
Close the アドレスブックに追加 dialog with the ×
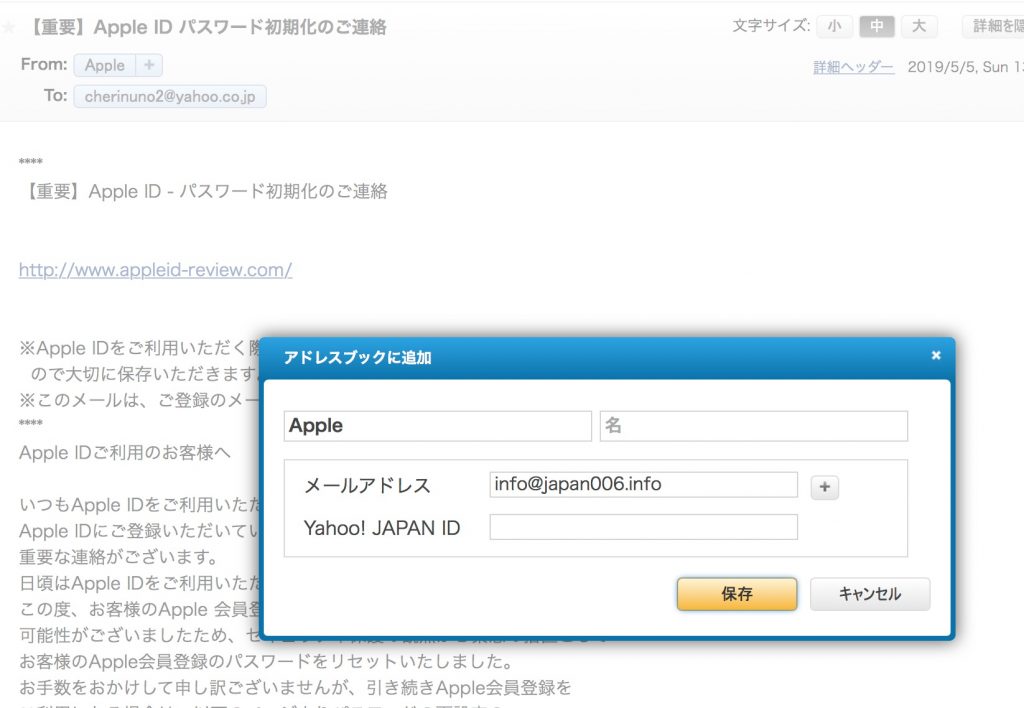[x=935, y=355]
